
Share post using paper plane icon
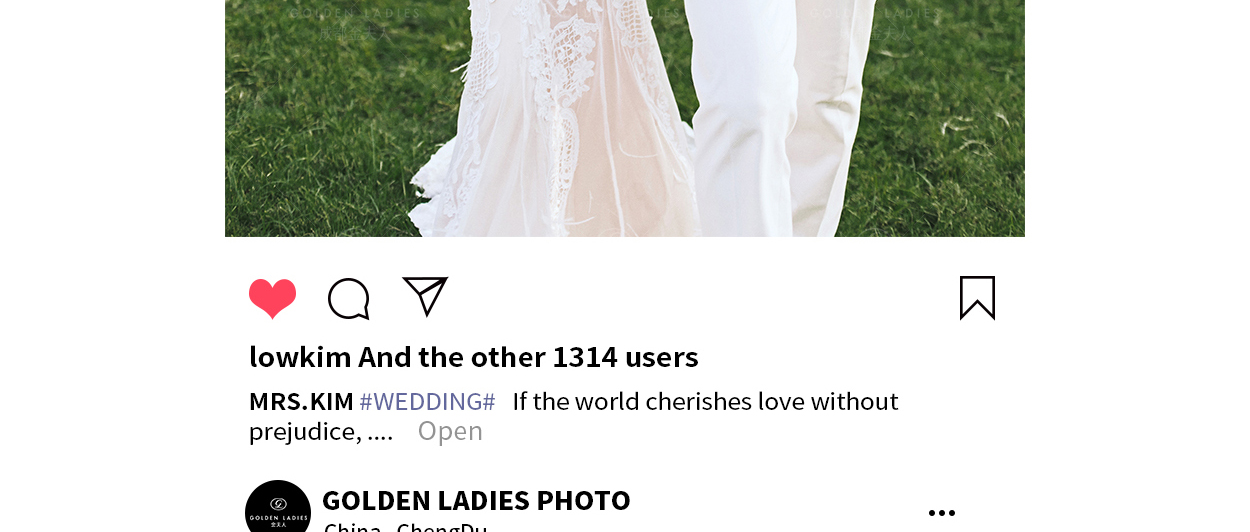[x=425, y=296]
